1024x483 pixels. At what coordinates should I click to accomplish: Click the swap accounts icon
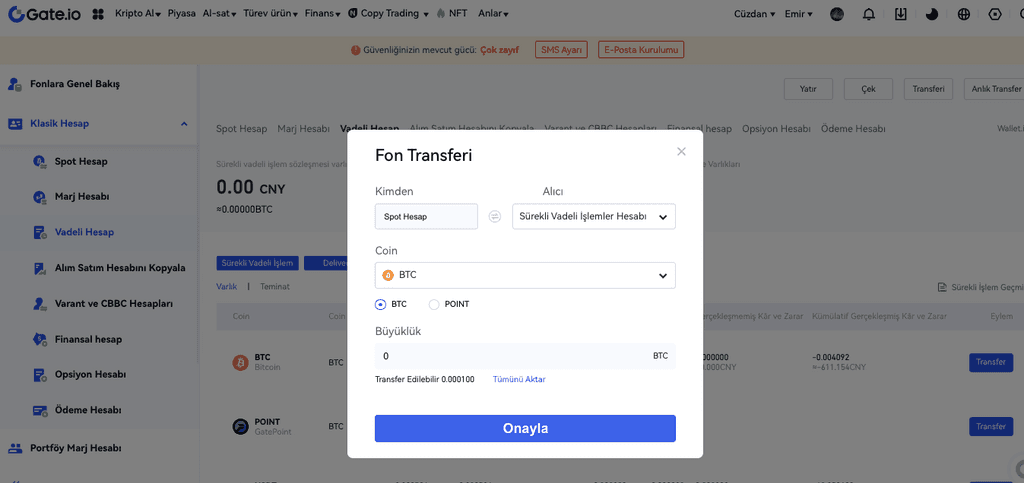coord(495,216)
